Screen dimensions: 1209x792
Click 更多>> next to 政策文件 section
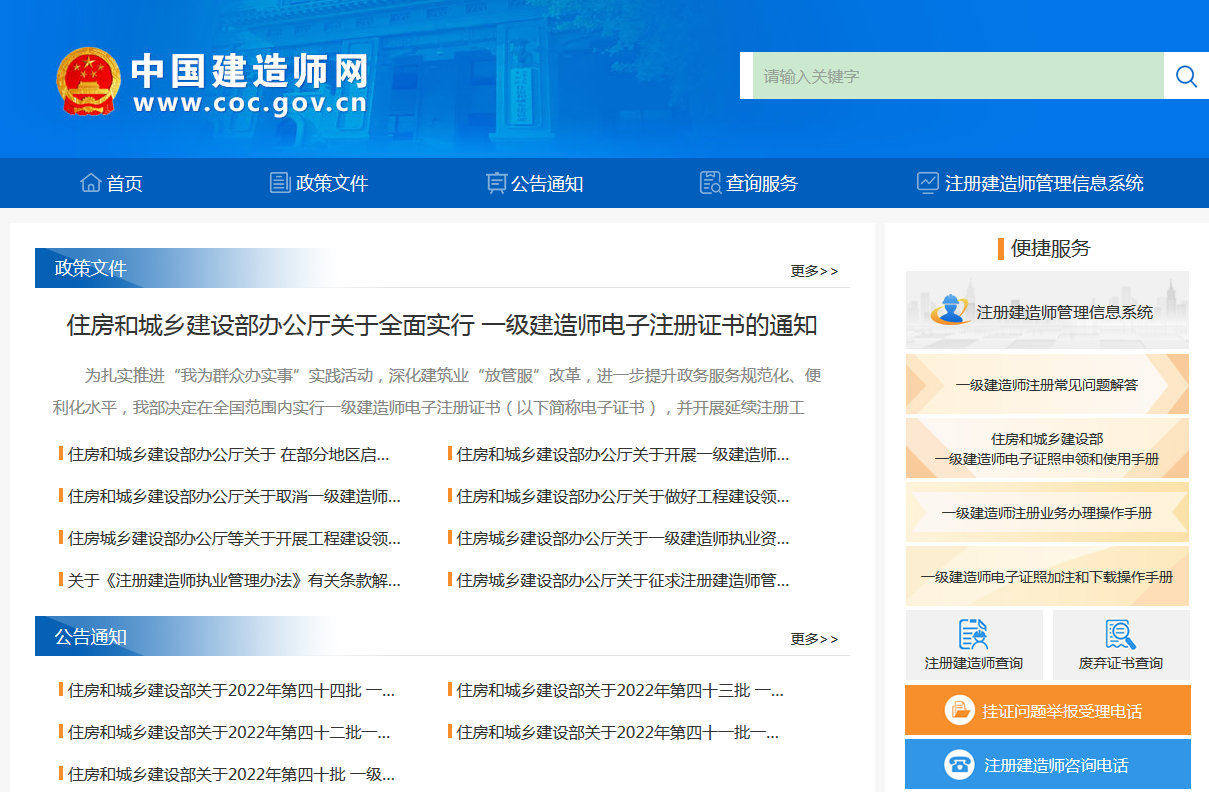pyautogui.click(x=814, y=270)
